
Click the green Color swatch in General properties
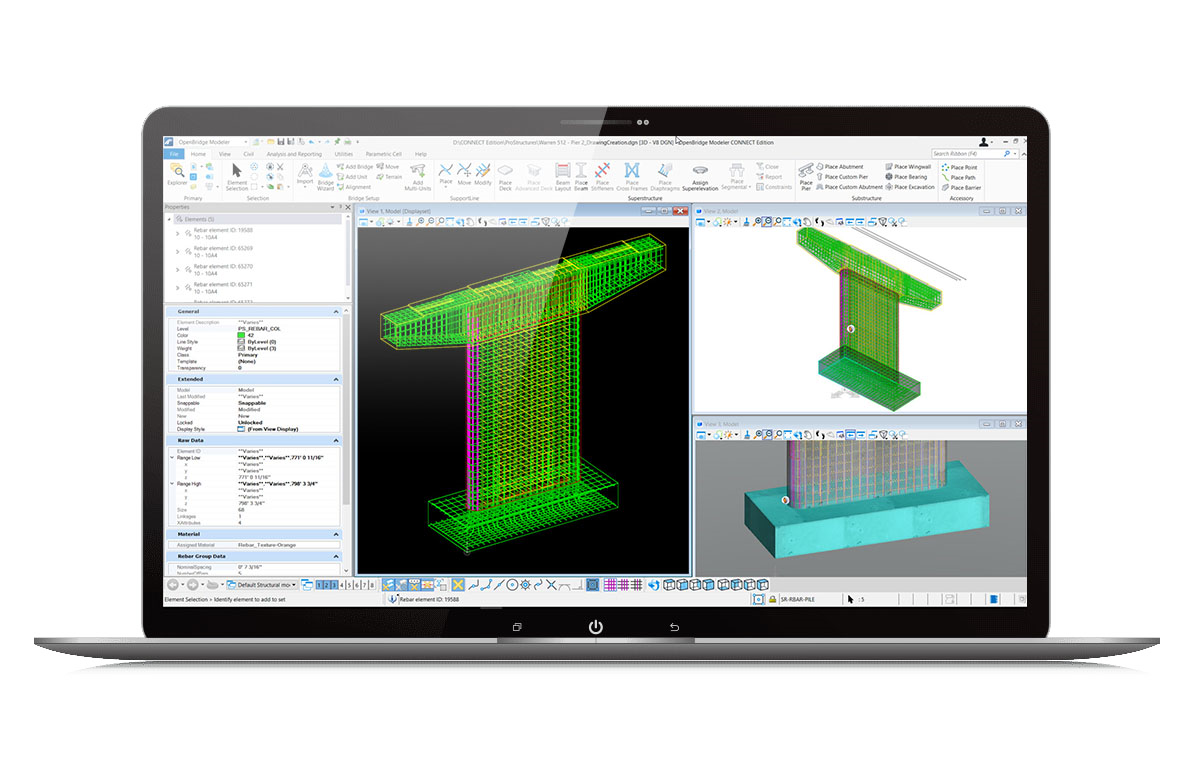coord(242,335)
